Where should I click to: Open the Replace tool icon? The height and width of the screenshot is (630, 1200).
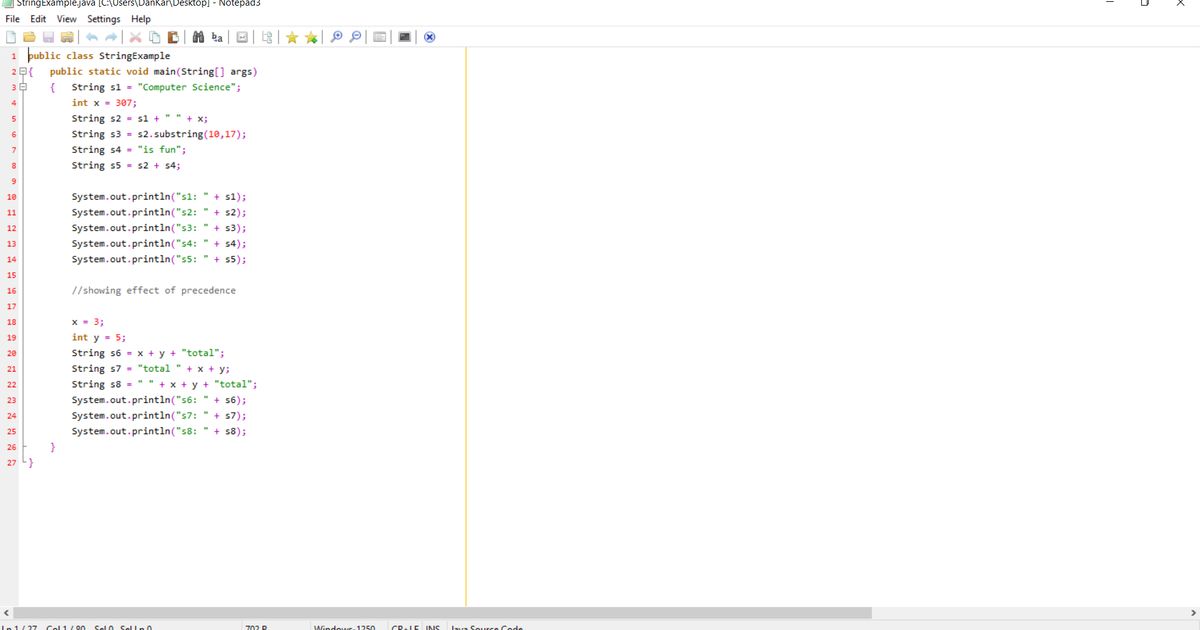coord(216,36)
